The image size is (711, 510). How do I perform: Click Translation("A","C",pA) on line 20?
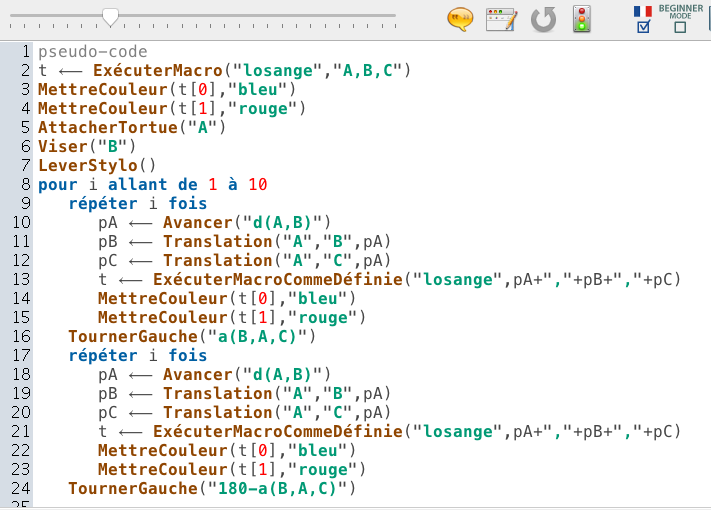277,413
